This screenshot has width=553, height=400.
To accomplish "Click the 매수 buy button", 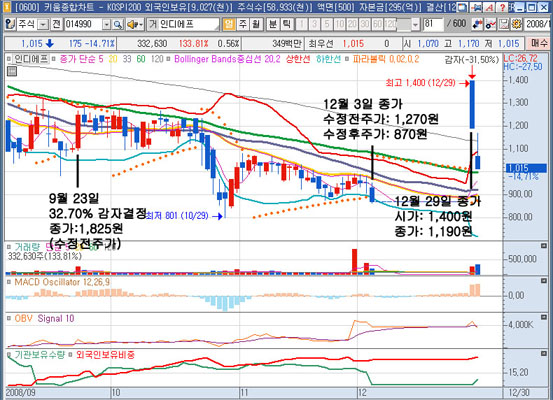I will point(539,44).
